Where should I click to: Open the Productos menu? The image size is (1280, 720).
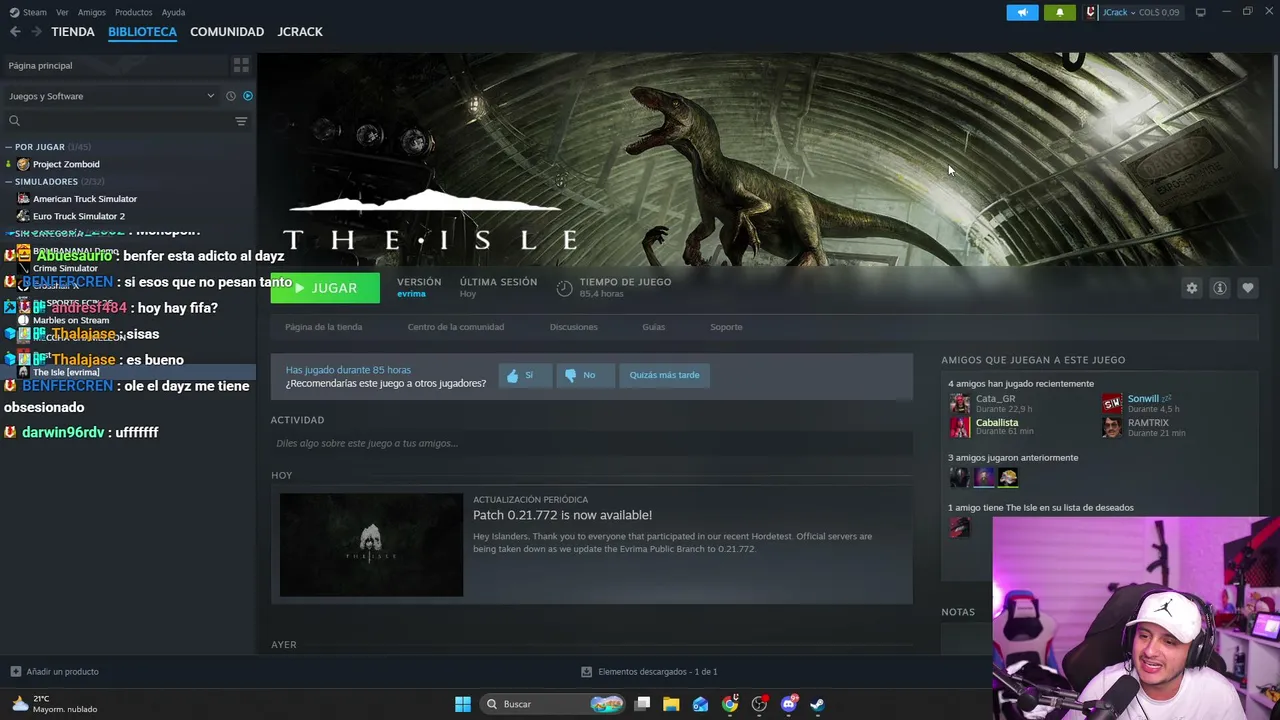point(133,12)
